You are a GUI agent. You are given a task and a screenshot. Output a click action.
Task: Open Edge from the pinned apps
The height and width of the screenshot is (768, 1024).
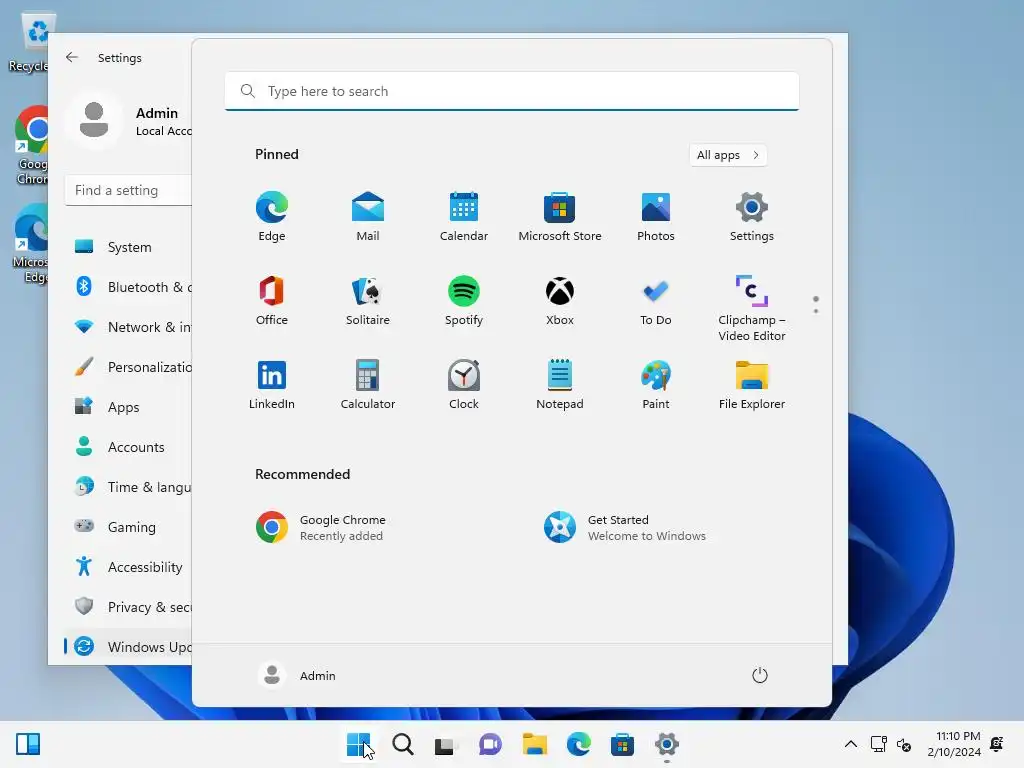click(x=272, y=216)
